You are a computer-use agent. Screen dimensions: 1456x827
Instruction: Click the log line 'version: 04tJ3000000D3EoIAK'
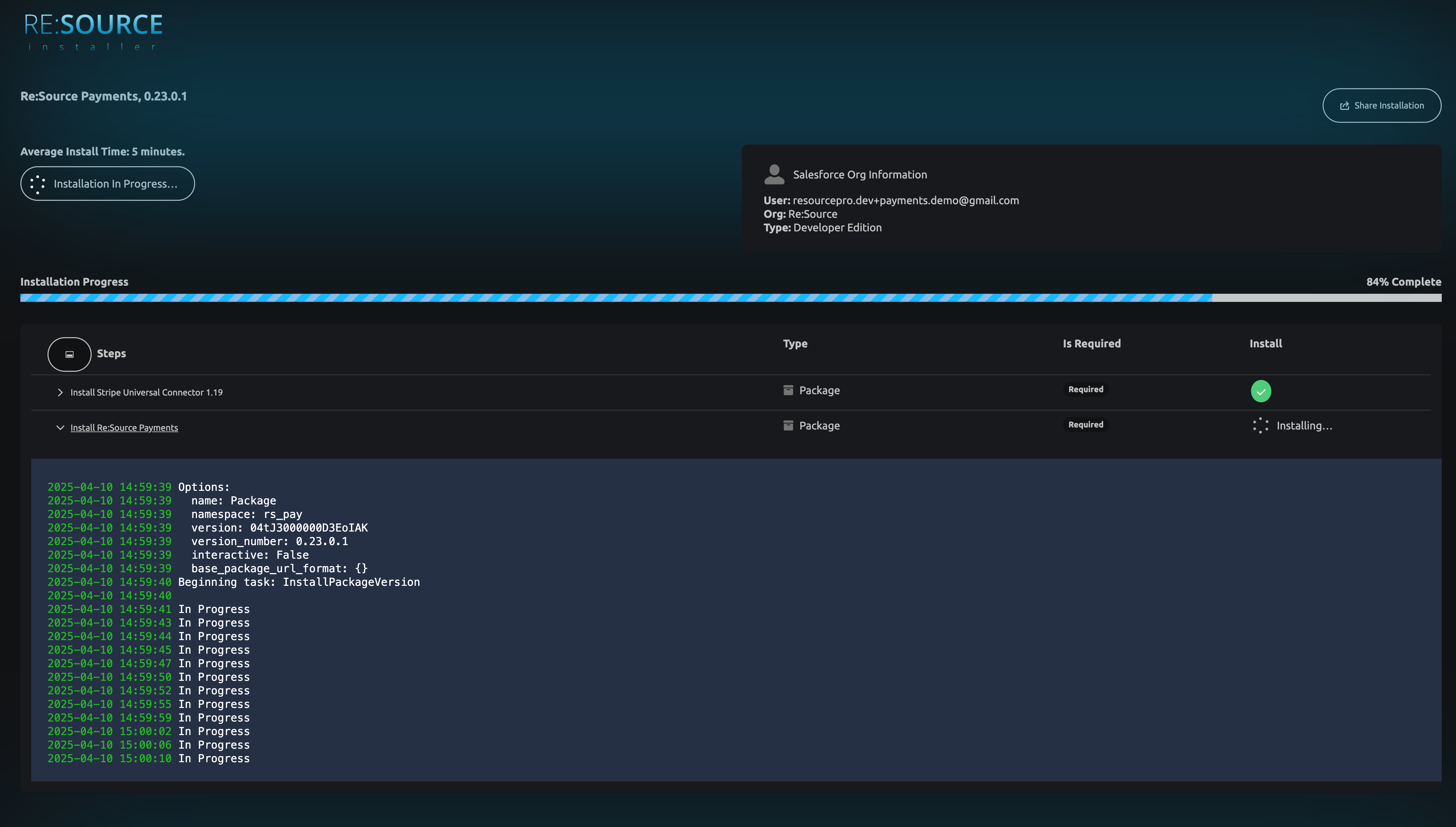(207, 528)
